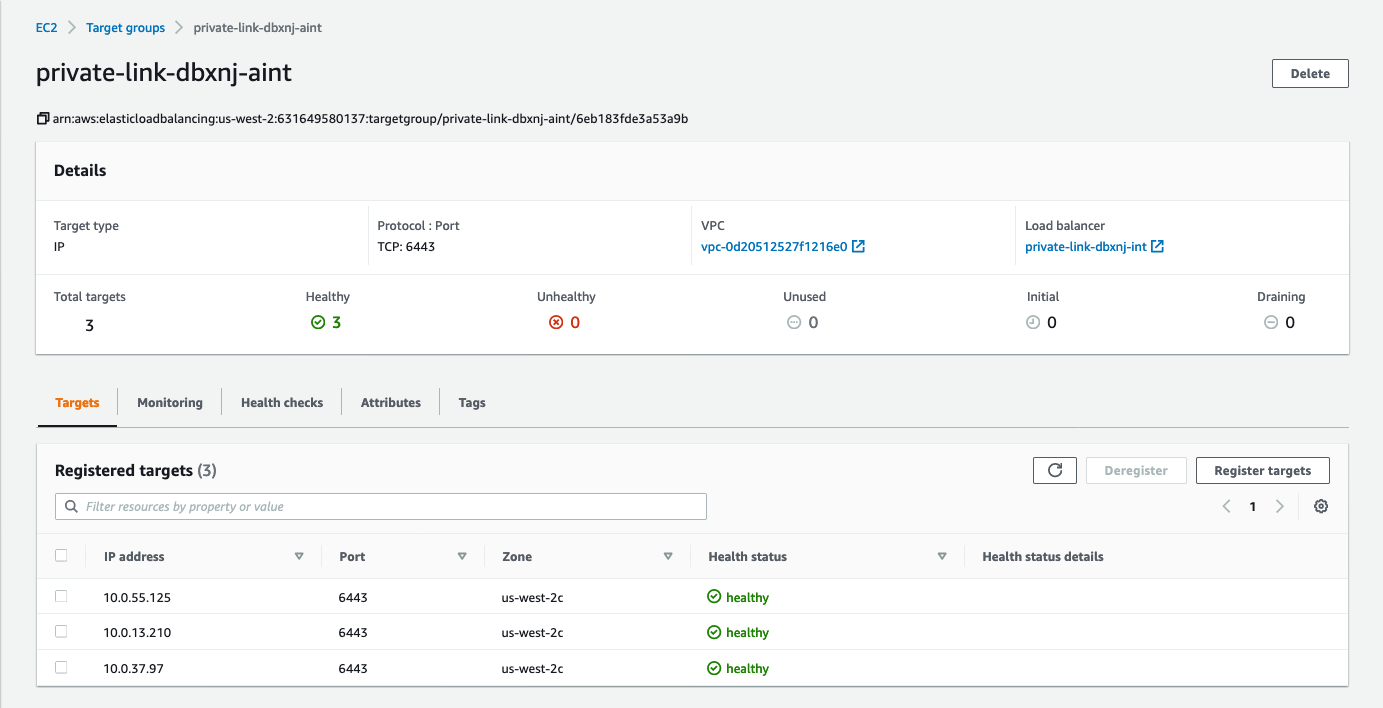This screenshot has width=1383, height=708.
Task: Click external link icon beside load balancer name
Action: 1157,247
